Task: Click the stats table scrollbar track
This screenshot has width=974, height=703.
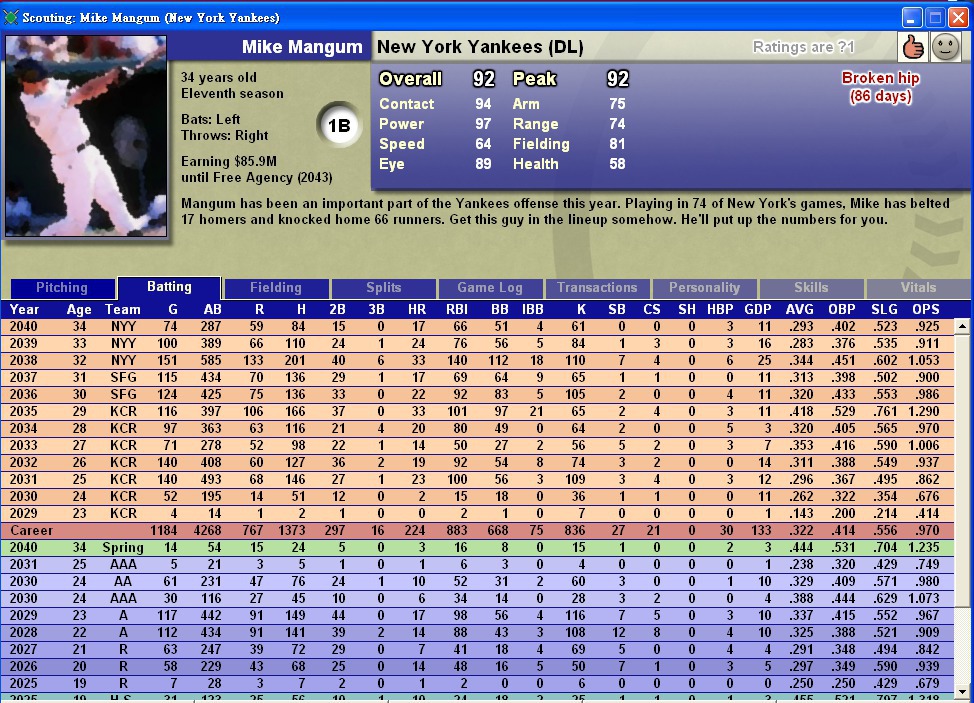Action: pos(962,645)
